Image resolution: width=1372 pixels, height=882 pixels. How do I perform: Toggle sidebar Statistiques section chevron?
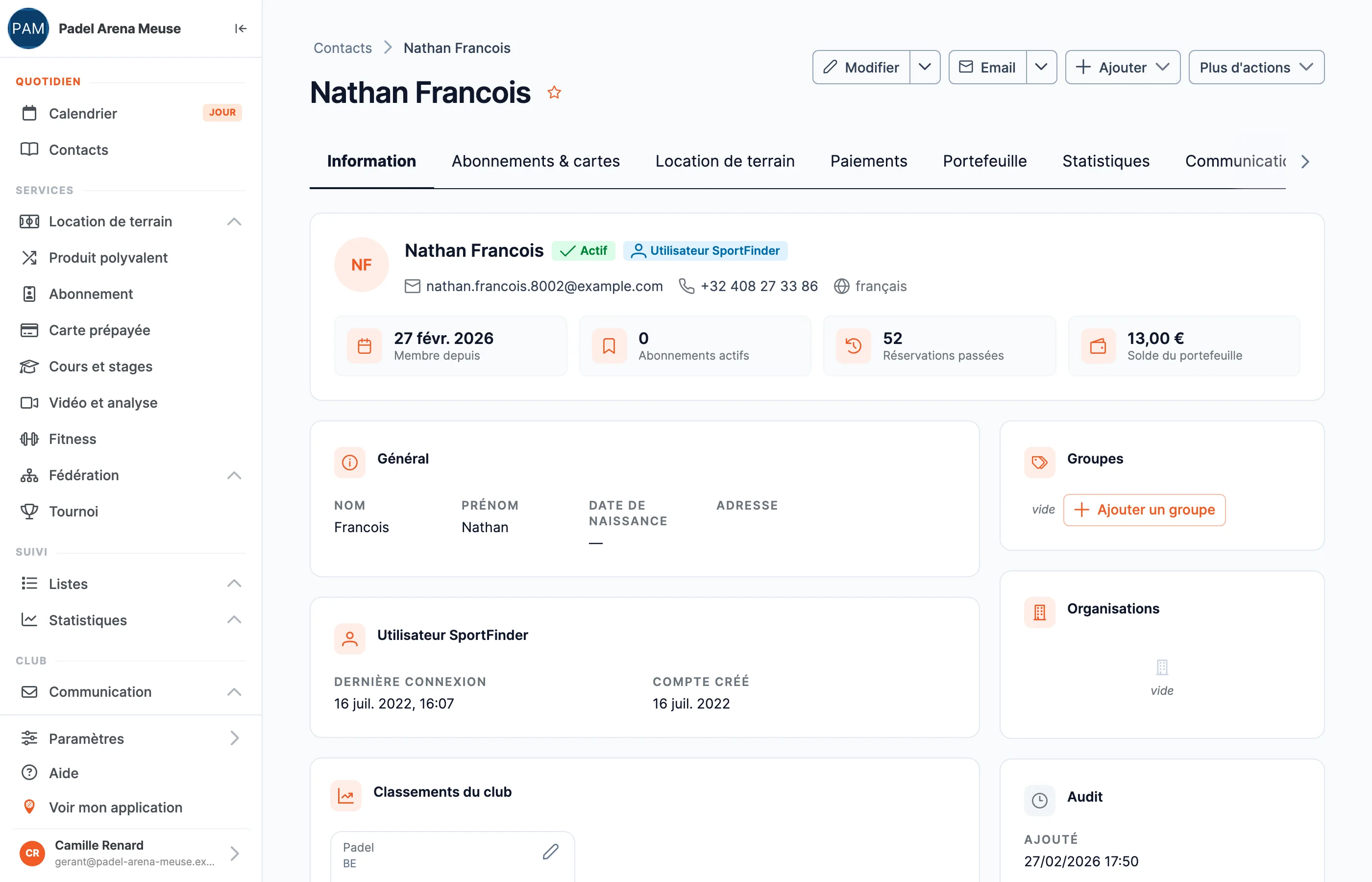click(x=234, y=620)
